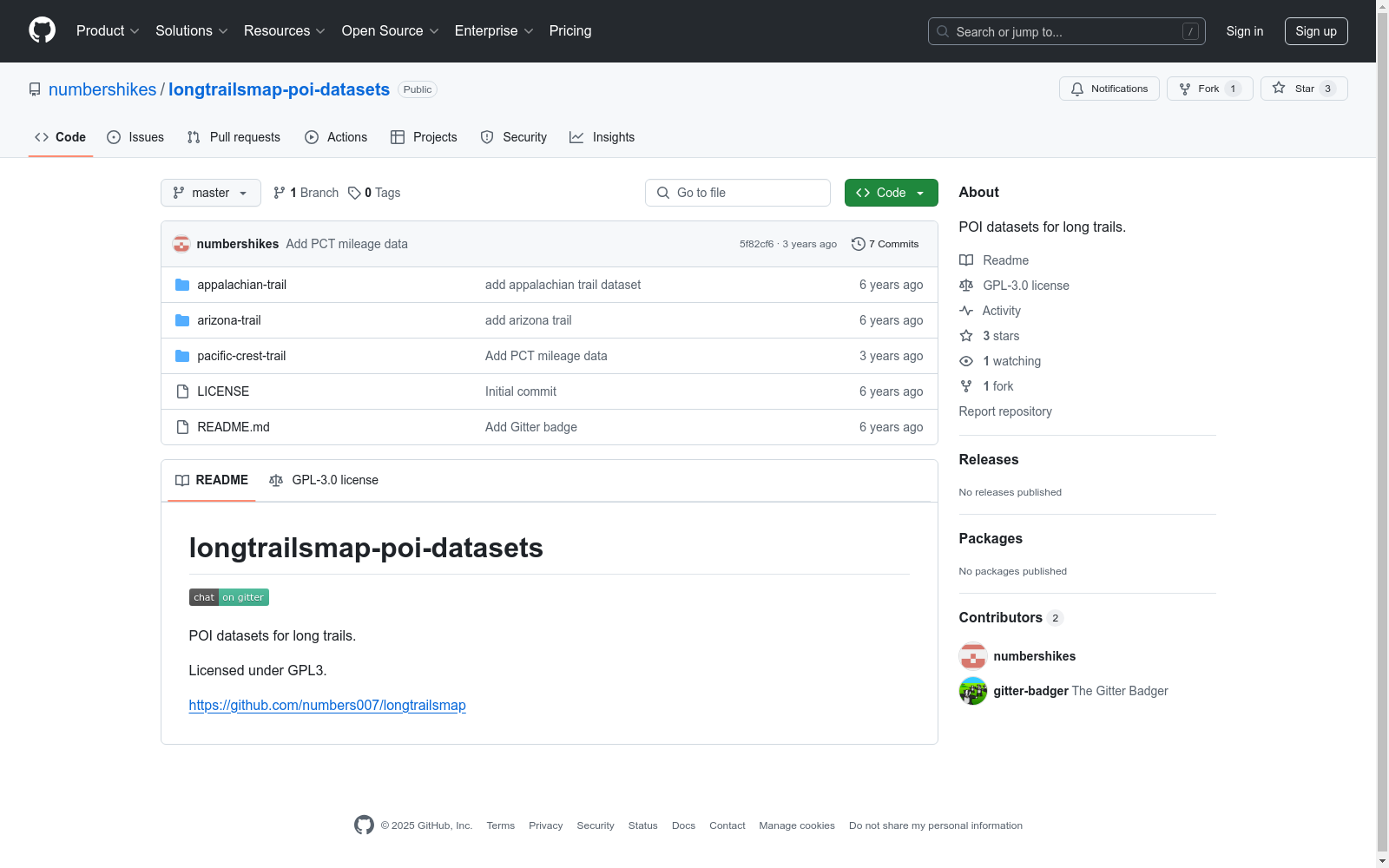Open the Add PCT mileage data latest commit

click(x=346, y=244)
